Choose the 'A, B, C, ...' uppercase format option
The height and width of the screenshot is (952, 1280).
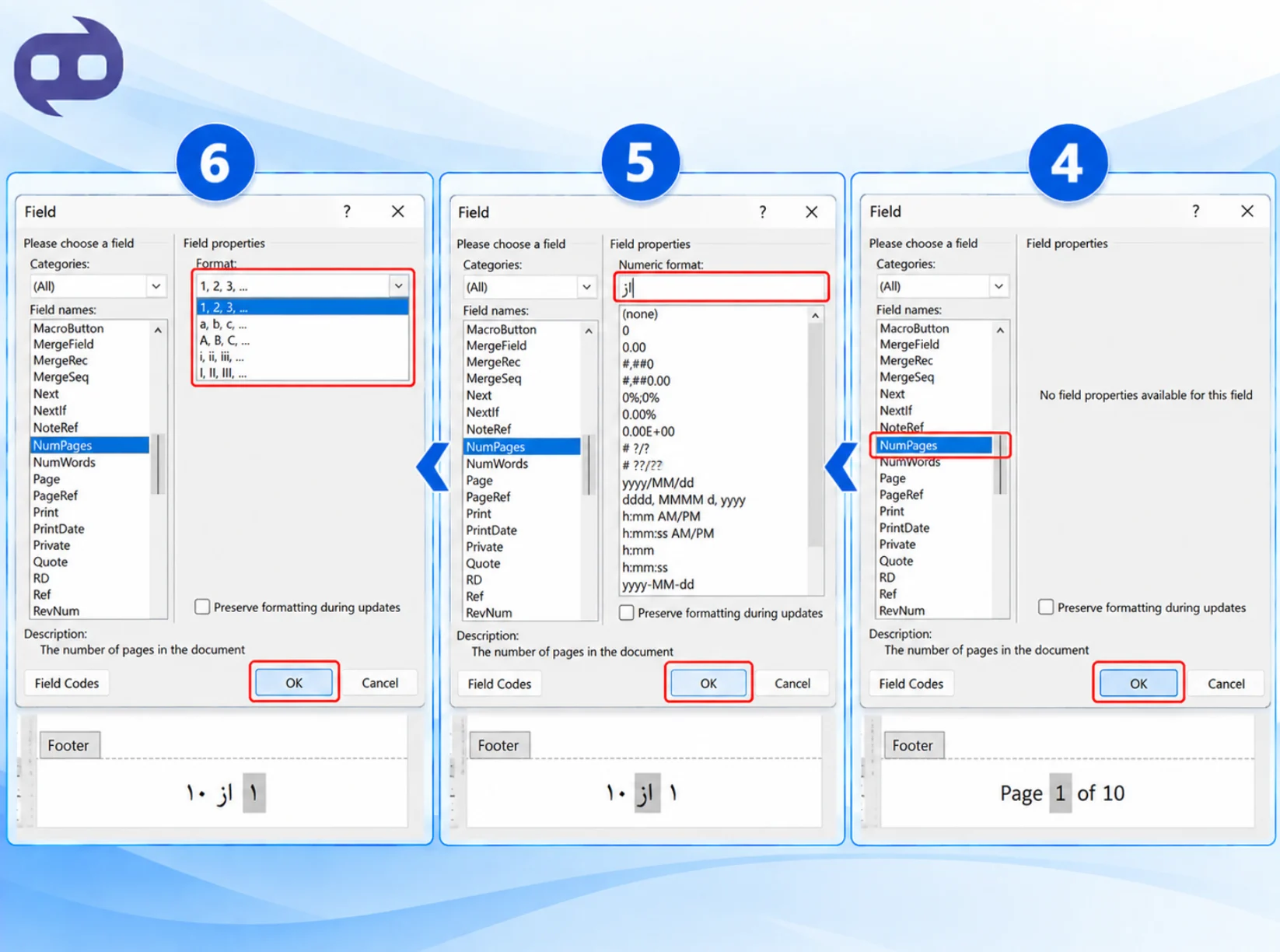[x=303, y=341]
